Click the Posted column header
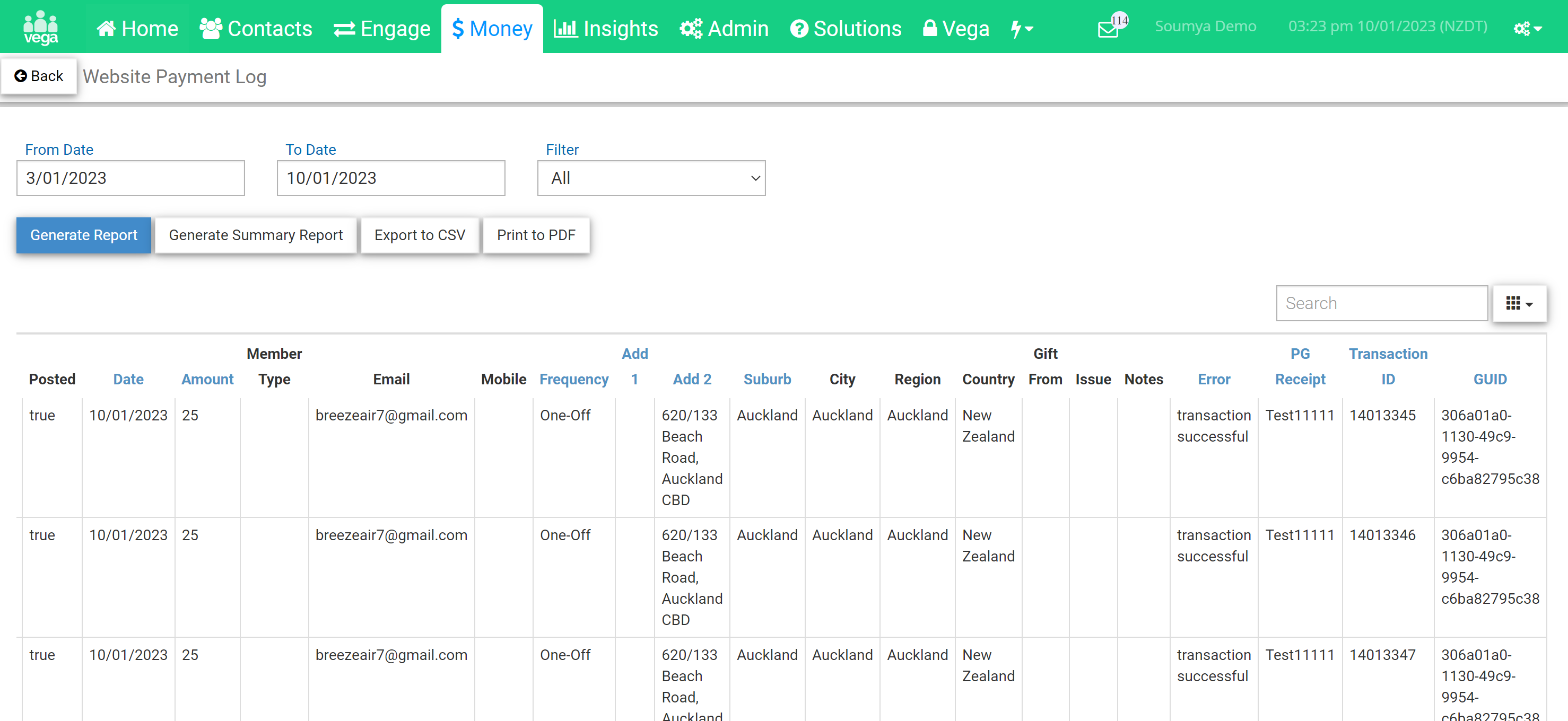Image resolution: width=1568 pixels, height=721 pixels. point(53,380)
